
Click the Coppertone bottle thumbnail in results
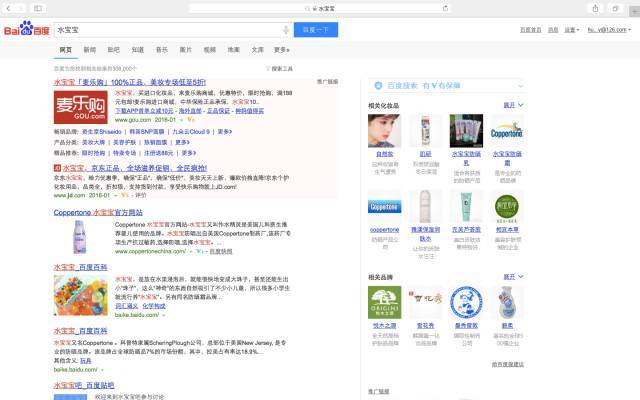click(x=80, y=237)
